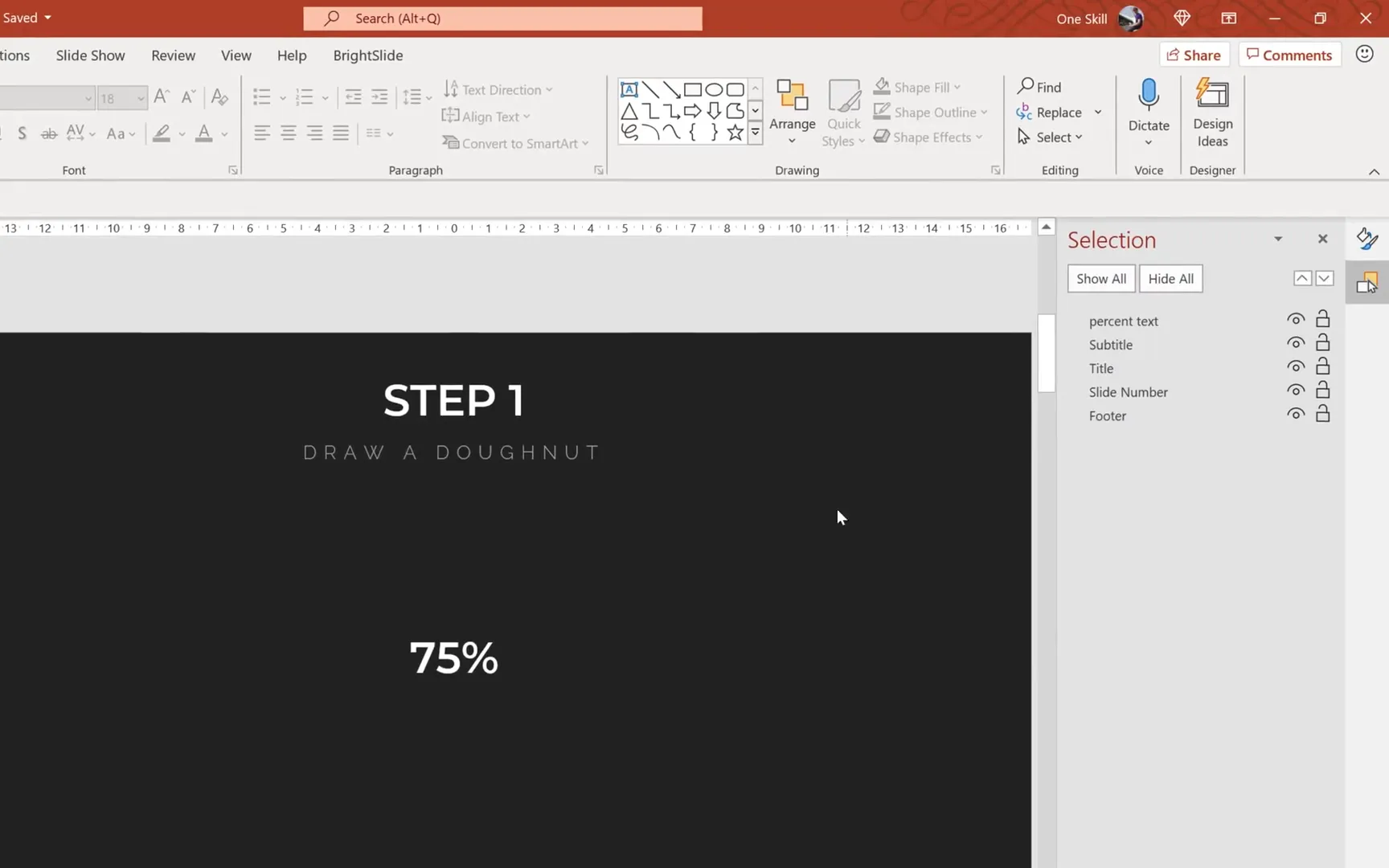The height and width of the screenshot is (868, 1389).
Task: Open the Review tab
Action: [x=173, y=55]
